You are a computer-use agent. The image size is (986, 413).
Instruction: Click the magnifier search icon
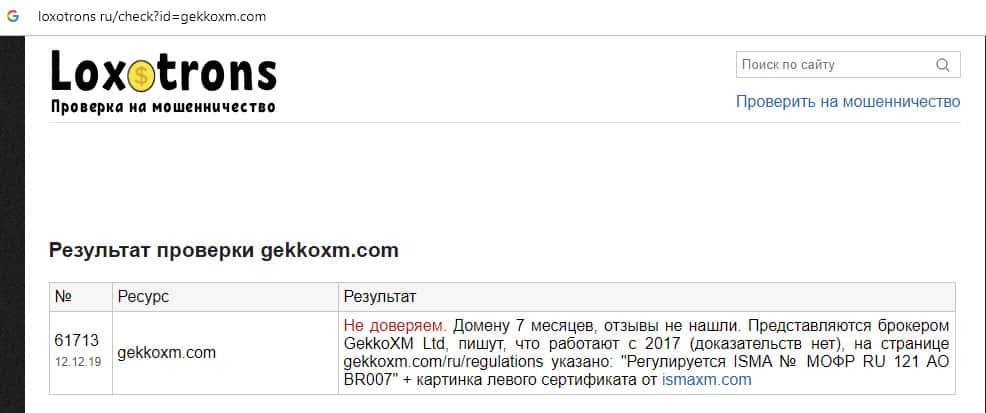(x=942, y=66)
